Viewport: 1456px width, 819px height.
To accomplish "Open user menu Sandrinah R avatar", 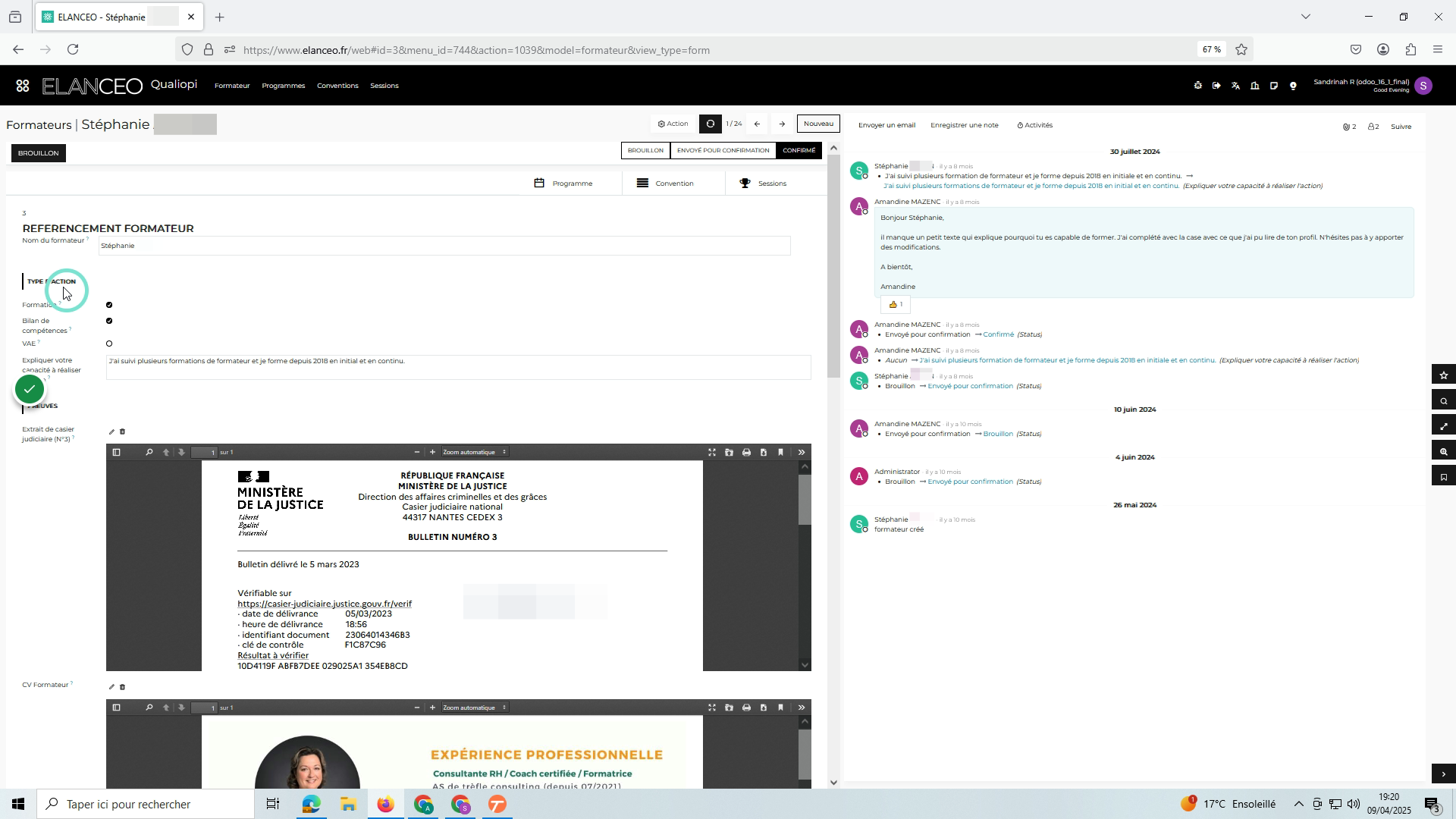I will [x=1423, y=86].
